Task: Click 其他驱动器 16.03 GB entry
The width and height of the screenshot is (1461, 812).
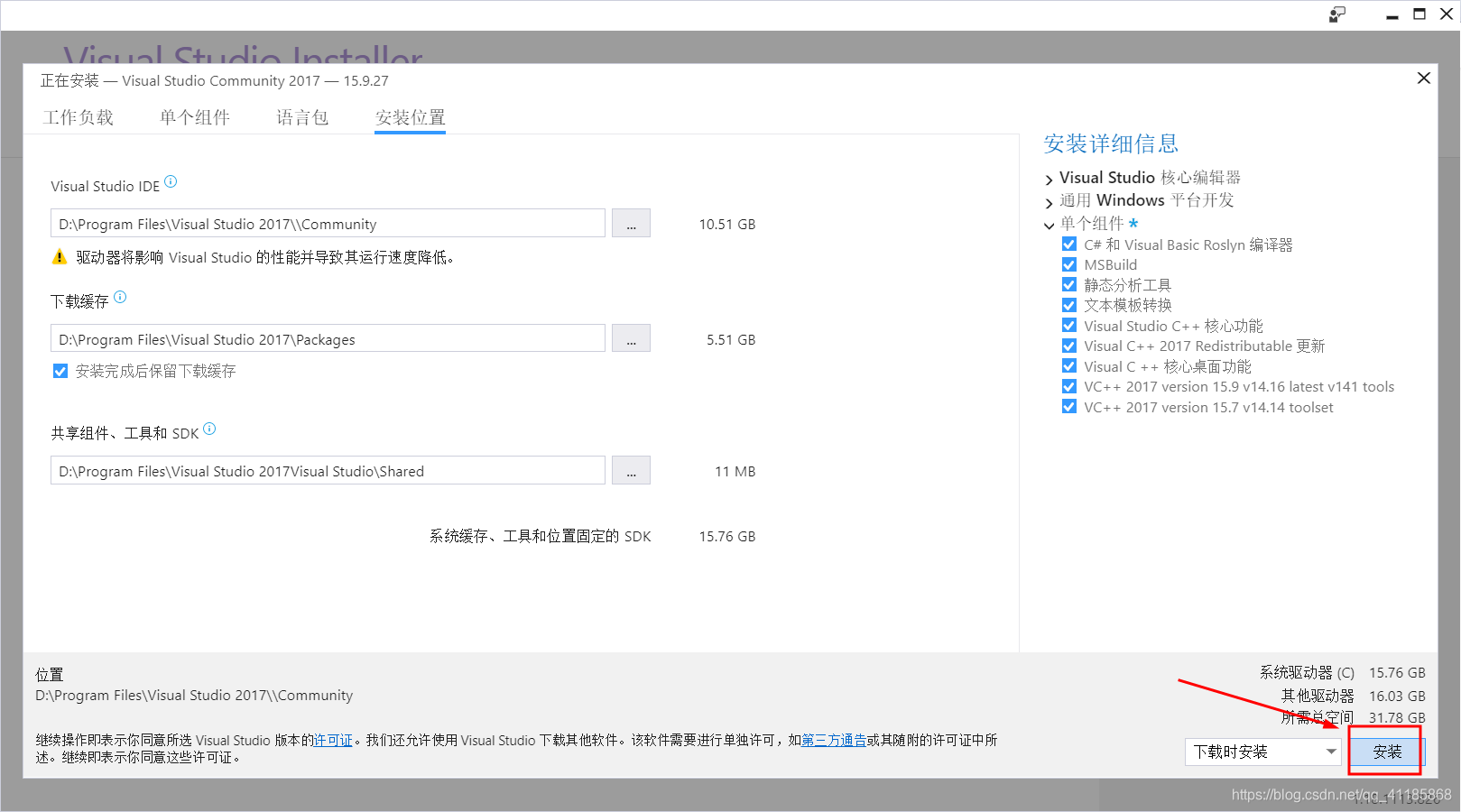Action: 1354,697
